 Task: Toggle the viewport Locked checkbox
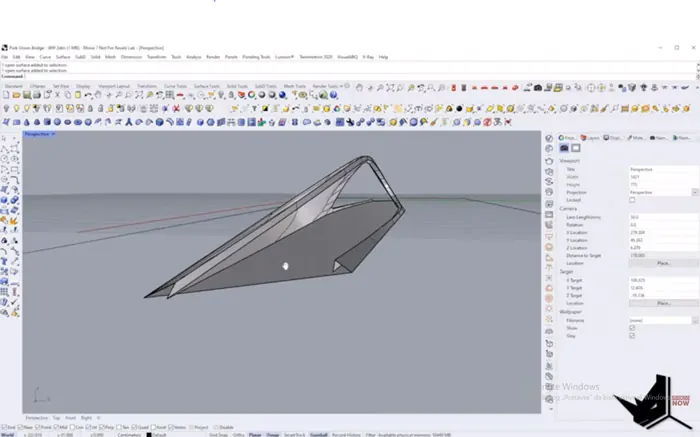[x=632, y=200]
